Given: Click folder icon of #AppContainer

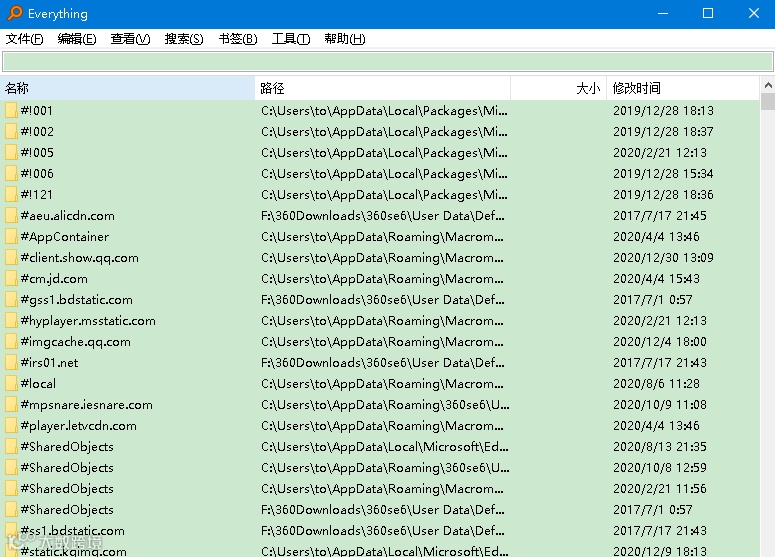Looking at the screenshot, I should point(11,236).
